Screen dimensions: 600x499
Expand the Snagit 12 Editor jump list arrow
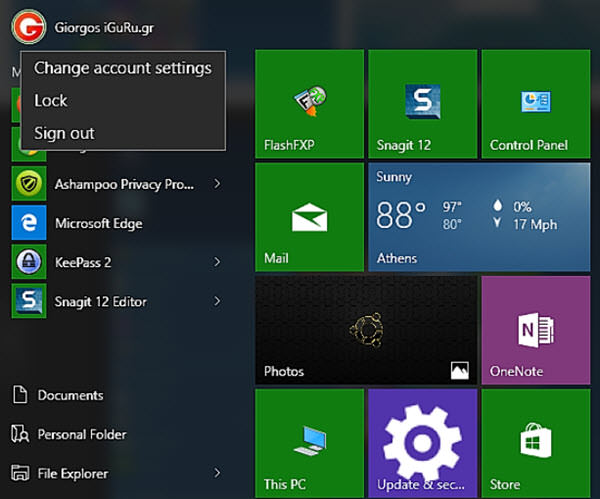217,301
